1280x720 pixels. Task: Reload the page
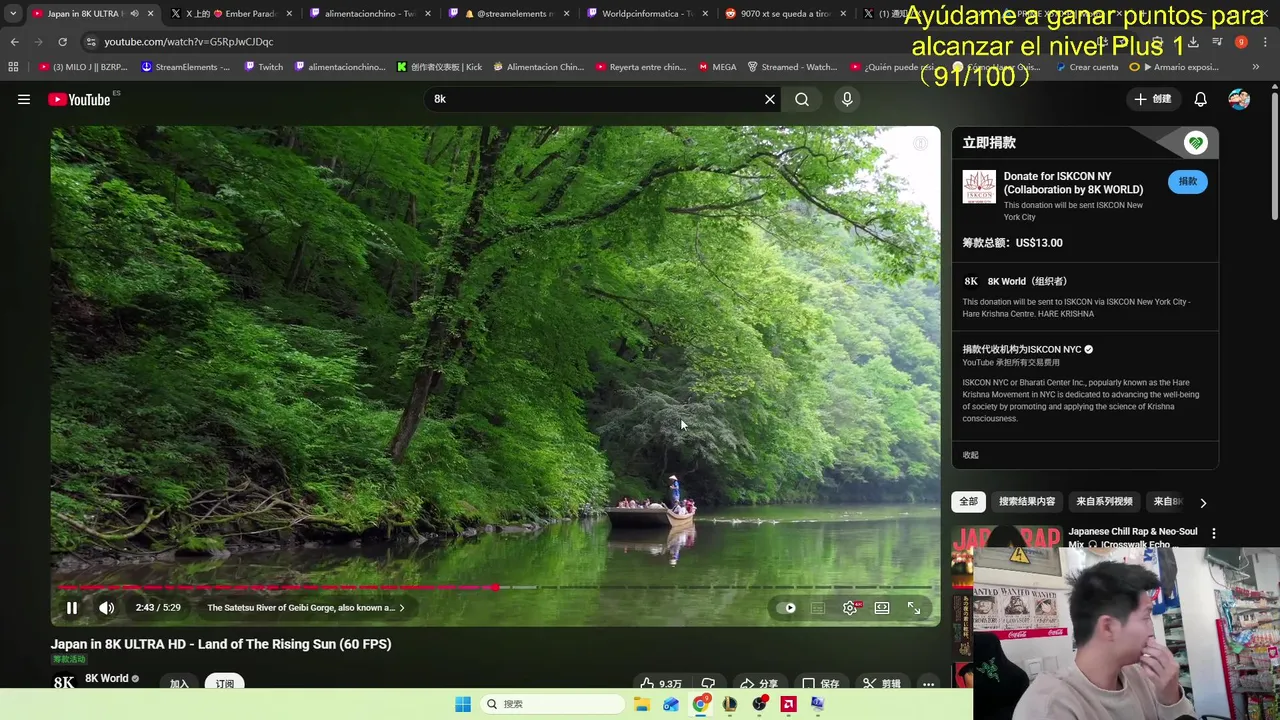point(62,42)
